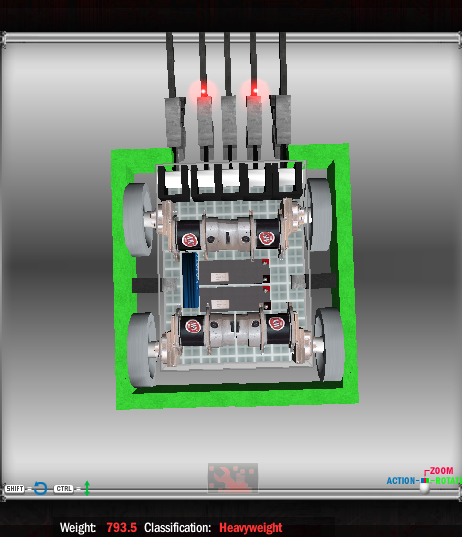Screen dimensions: 462x537
Task: Pick the rear-right gray wheel
Action: coord(329,344)
